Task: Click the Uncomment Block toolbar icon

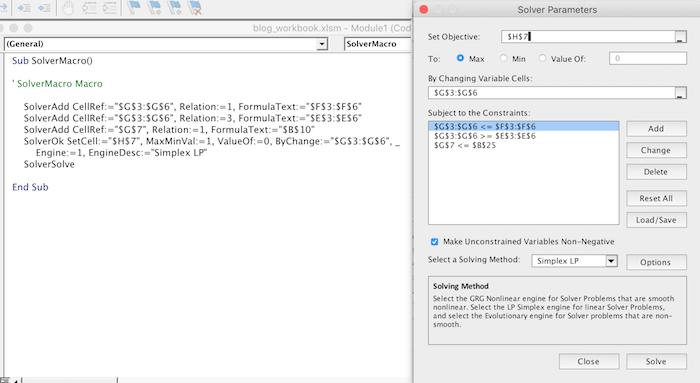Action: click(x=109, y=8)
